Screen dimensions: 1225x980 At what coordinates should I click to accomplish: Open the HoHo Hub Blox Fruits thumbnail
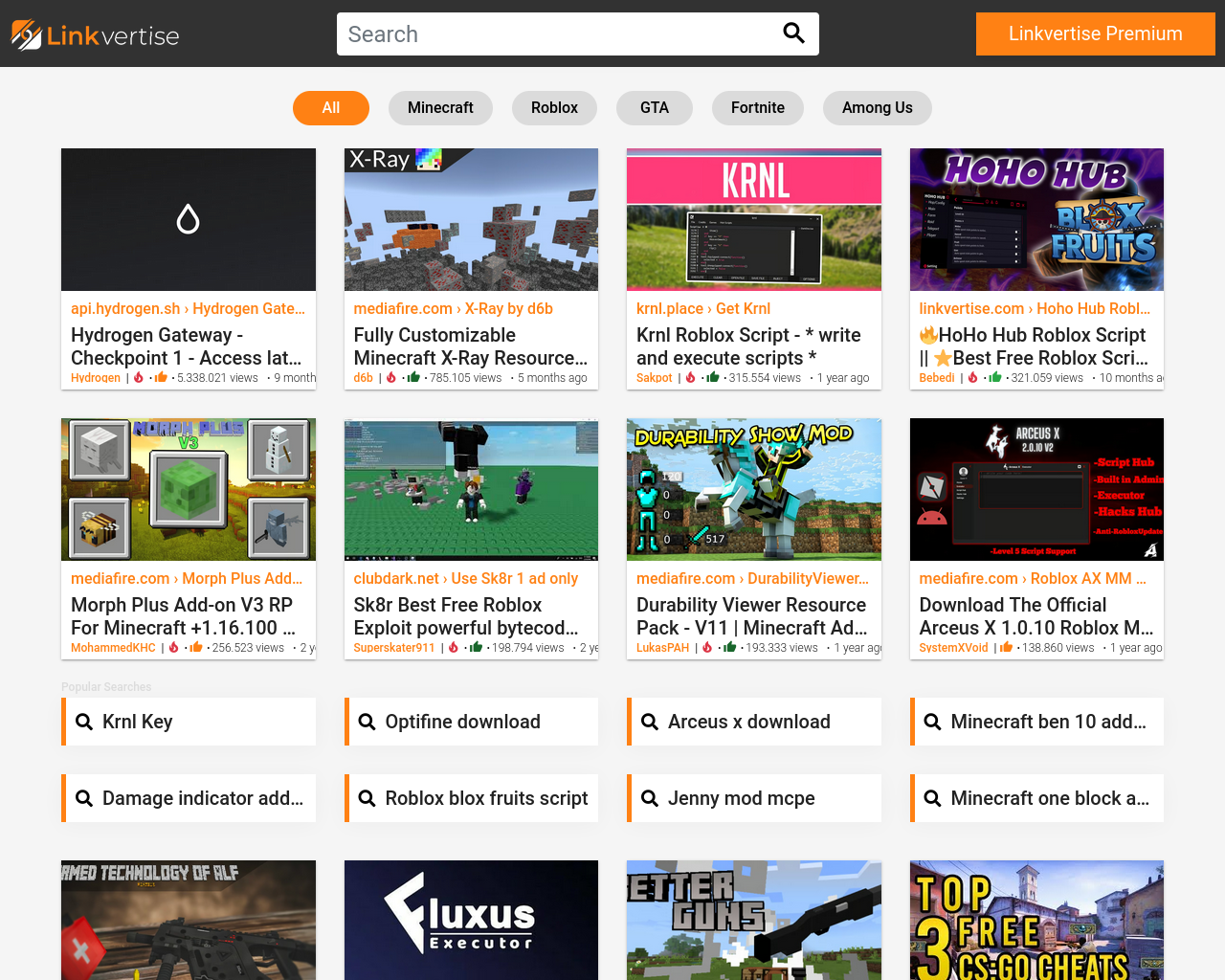click(1036, 219)
